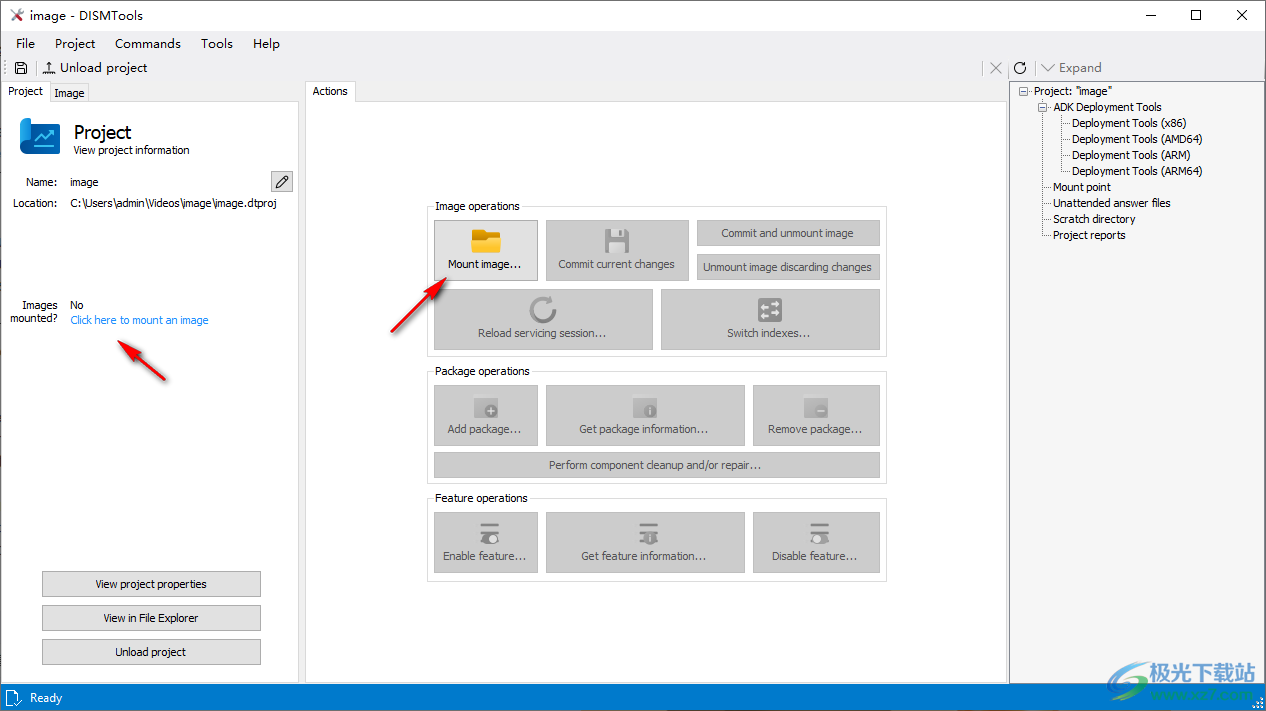Click the save project icon in toolbar
Screen dimensions: 1266x711
[21, 68]
